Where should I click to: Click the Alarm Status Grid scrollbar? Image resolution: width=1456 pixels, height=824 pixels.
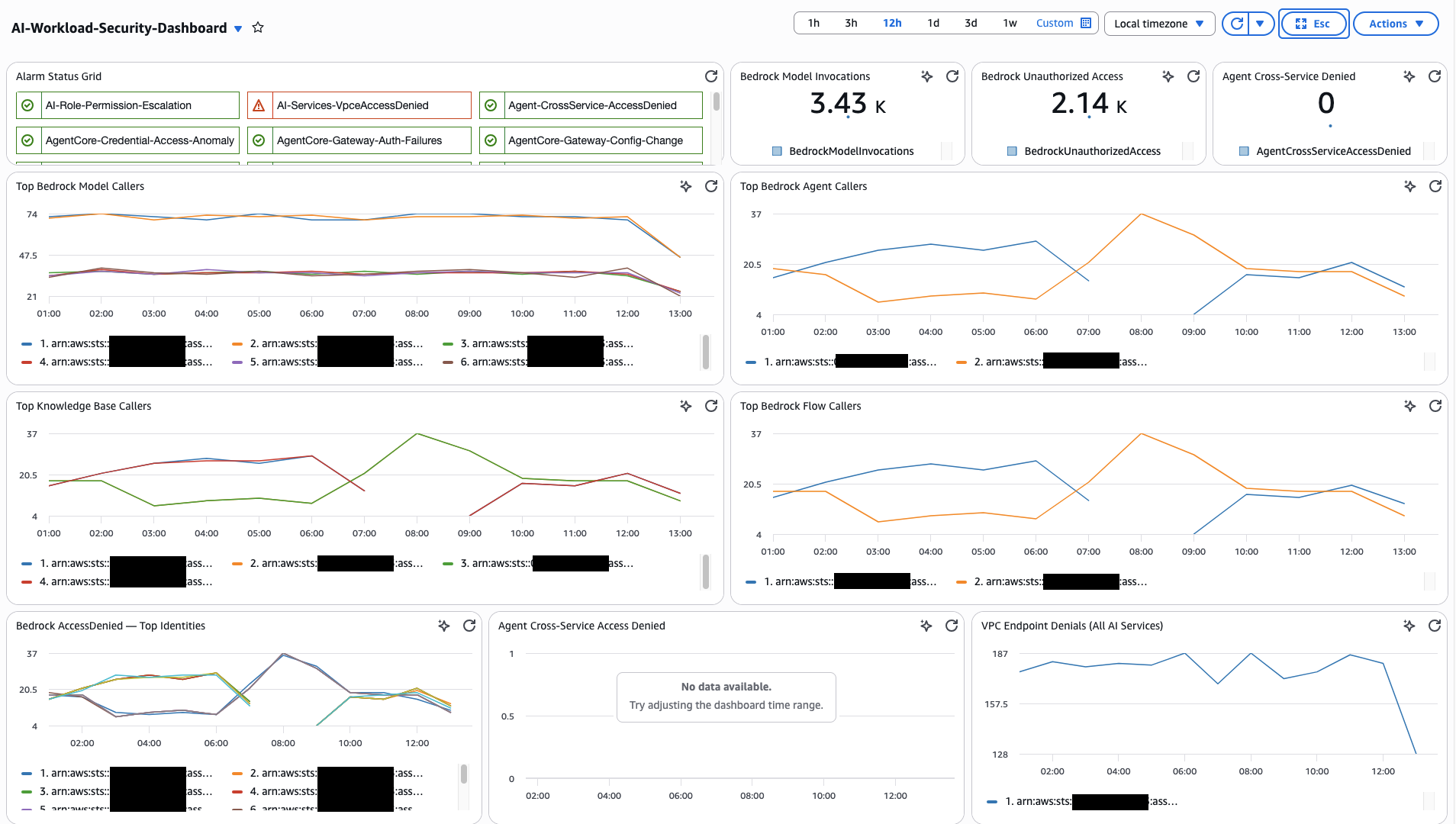coord(716,101)
